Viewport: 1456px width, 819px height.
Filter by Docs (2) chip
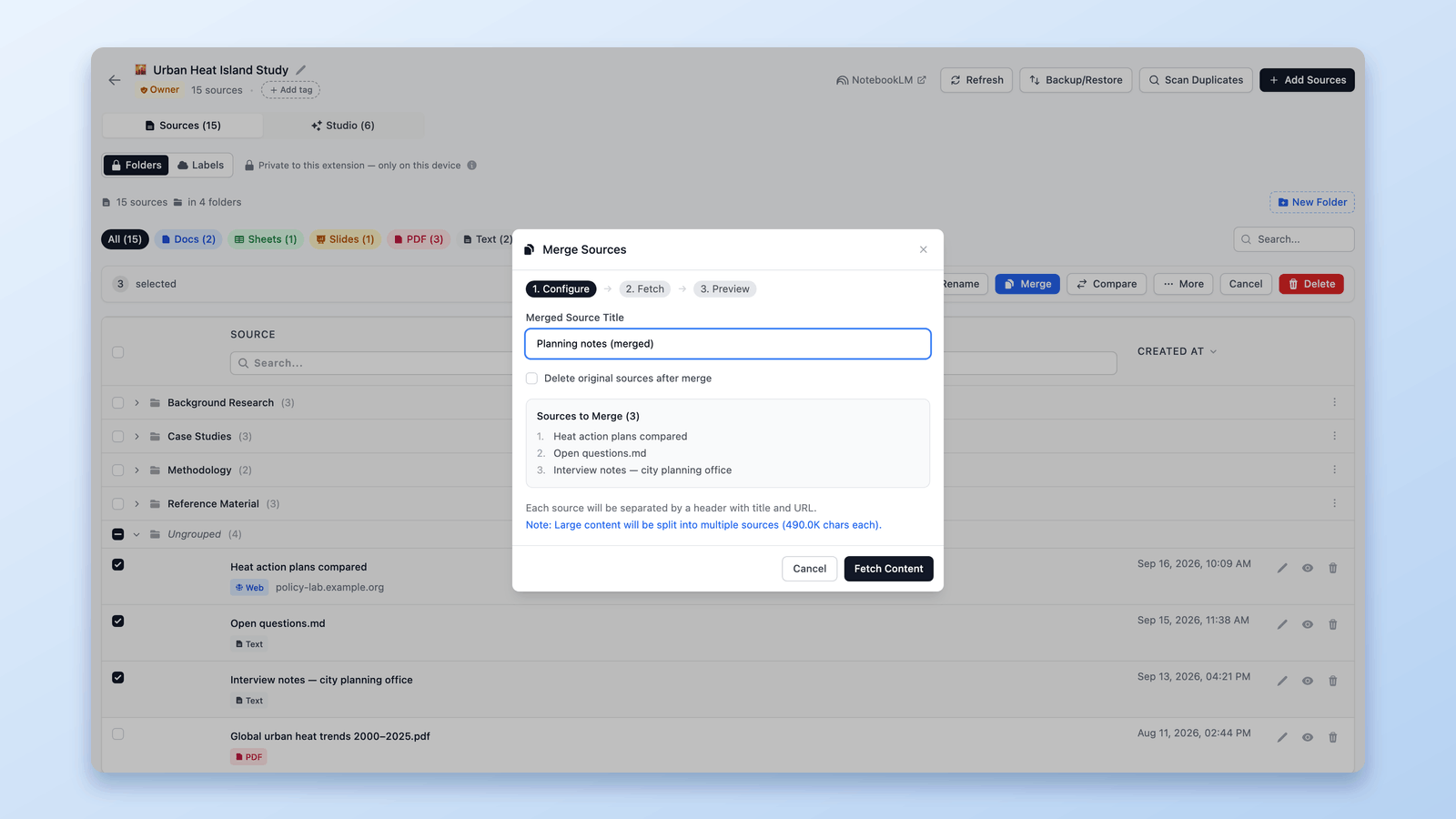pyautogui.click(x=188, y=239)
